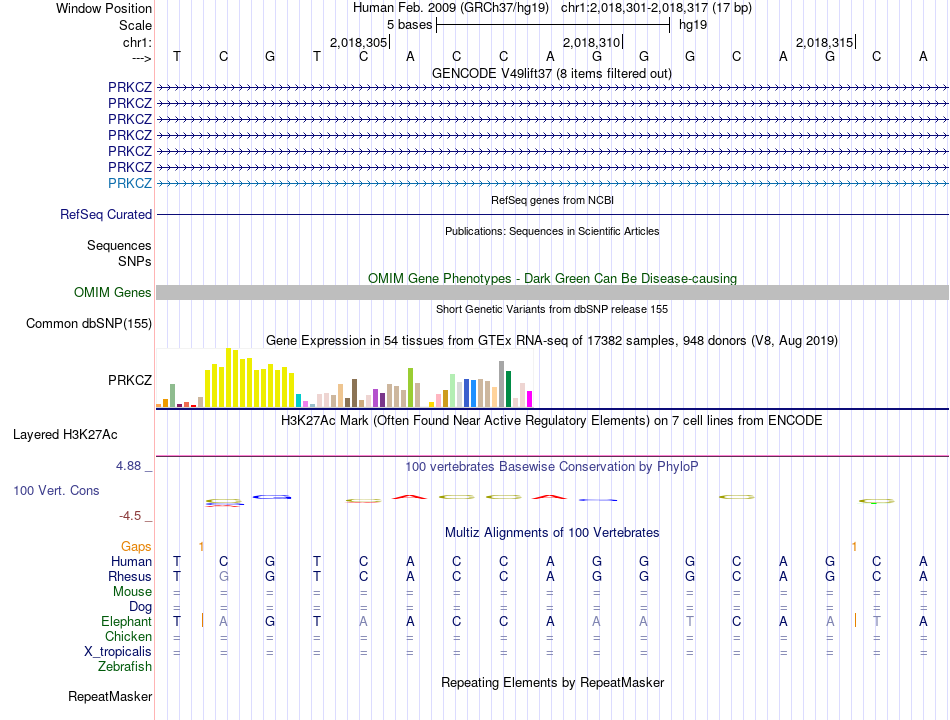
Task: Click the 2,018,315 ruler coordinate
Action: (x=824, y=42)
